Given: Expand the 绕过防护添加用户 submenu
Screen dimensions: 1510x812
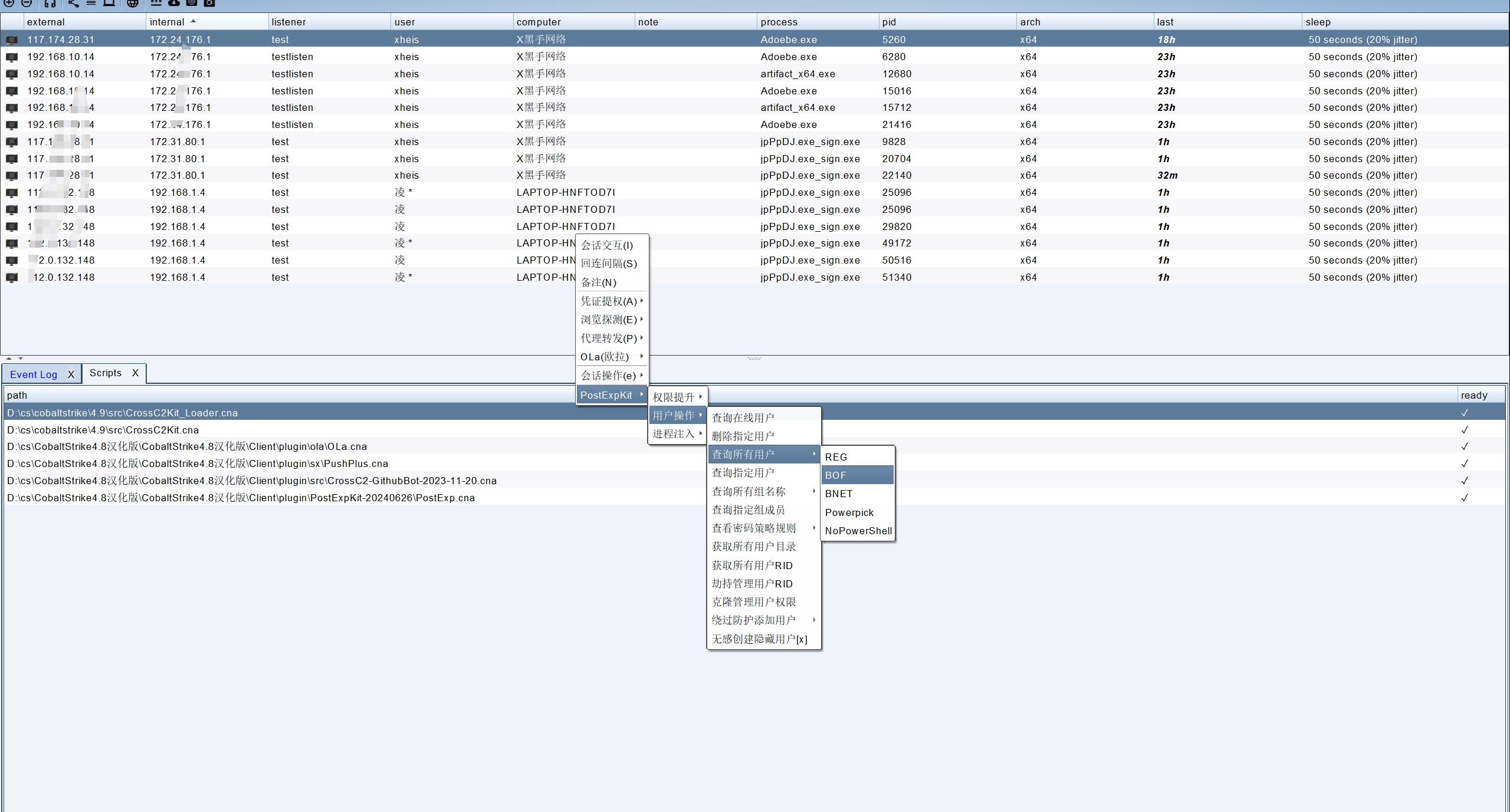Looking at the screenshot, I should (x=764, y=620).
